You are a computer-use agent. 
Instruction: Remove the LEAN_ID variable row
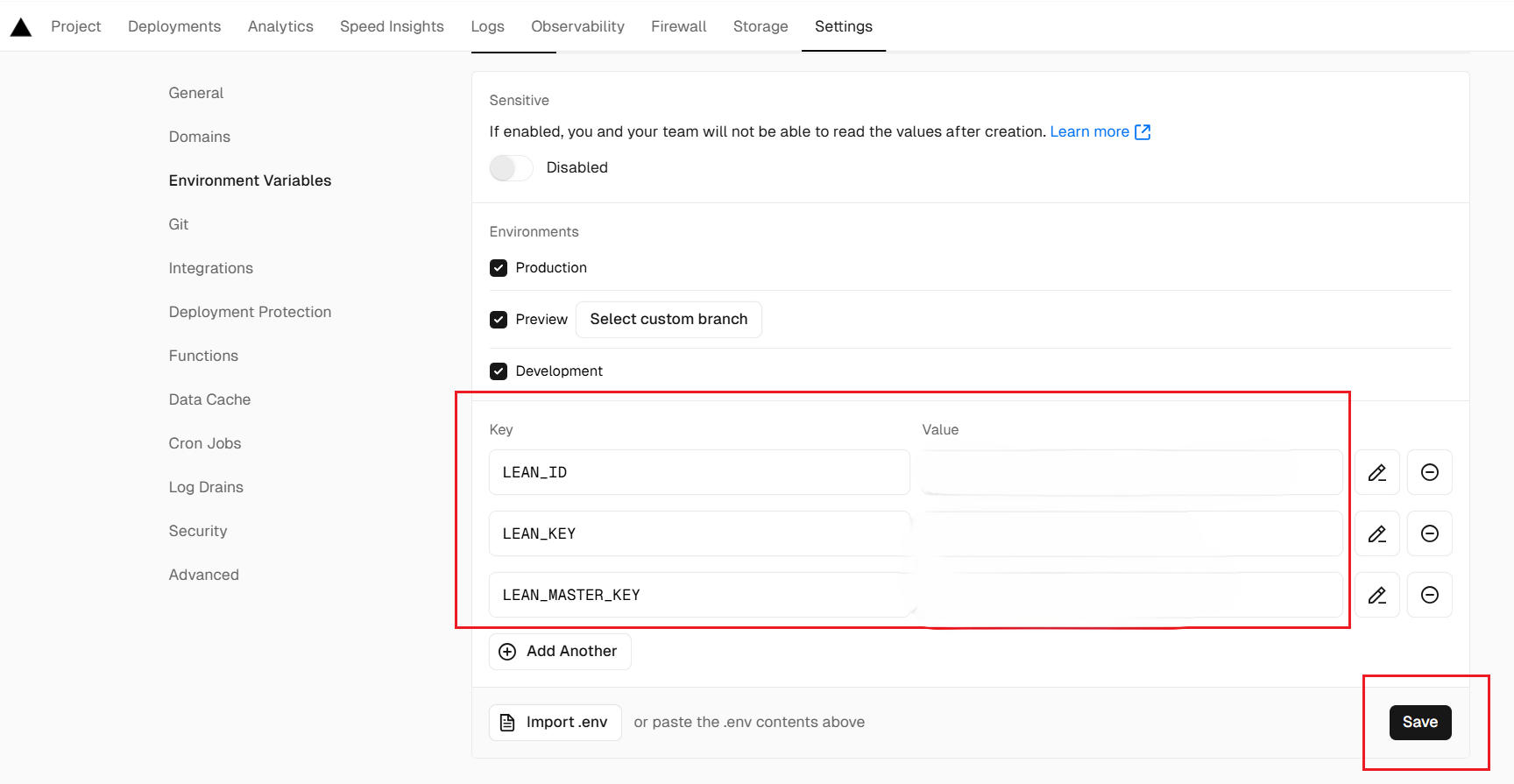1429,473
